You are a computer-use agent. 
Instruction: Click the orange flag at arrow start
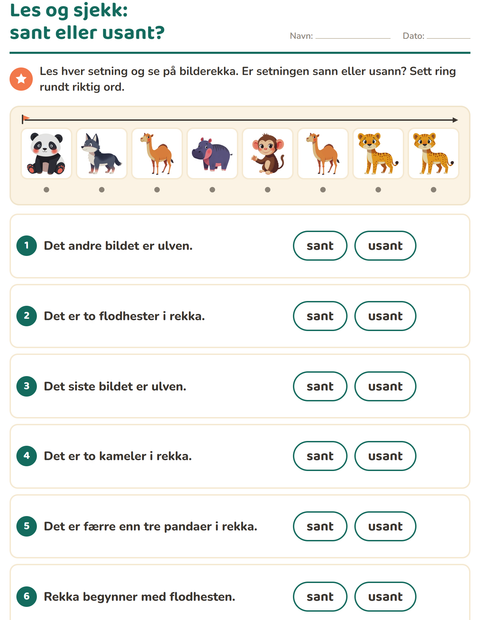click(26, 118)
